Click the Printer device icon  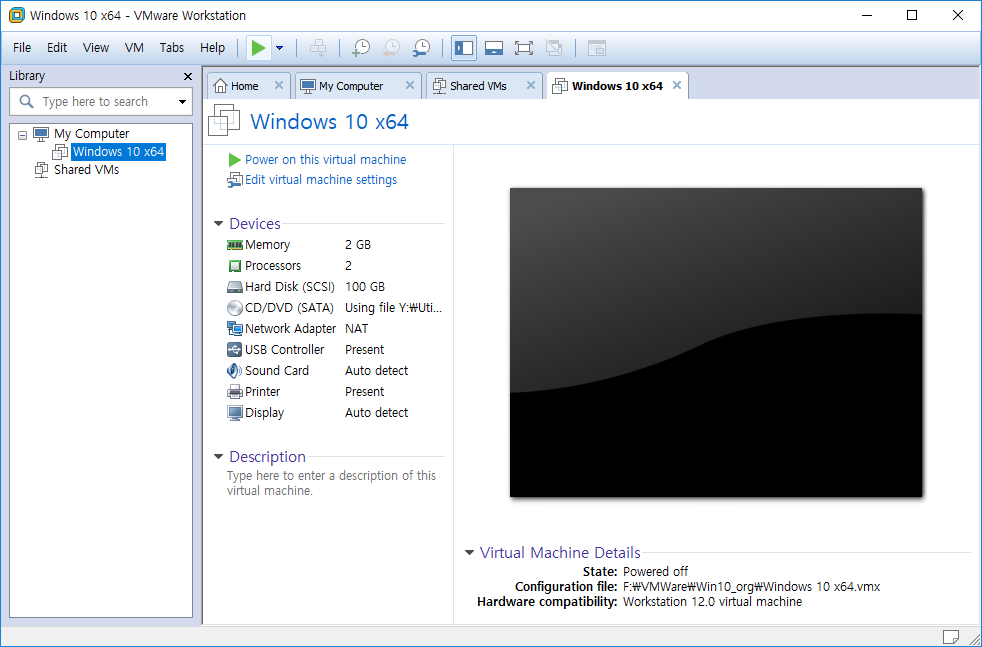(x=235, y=392)
